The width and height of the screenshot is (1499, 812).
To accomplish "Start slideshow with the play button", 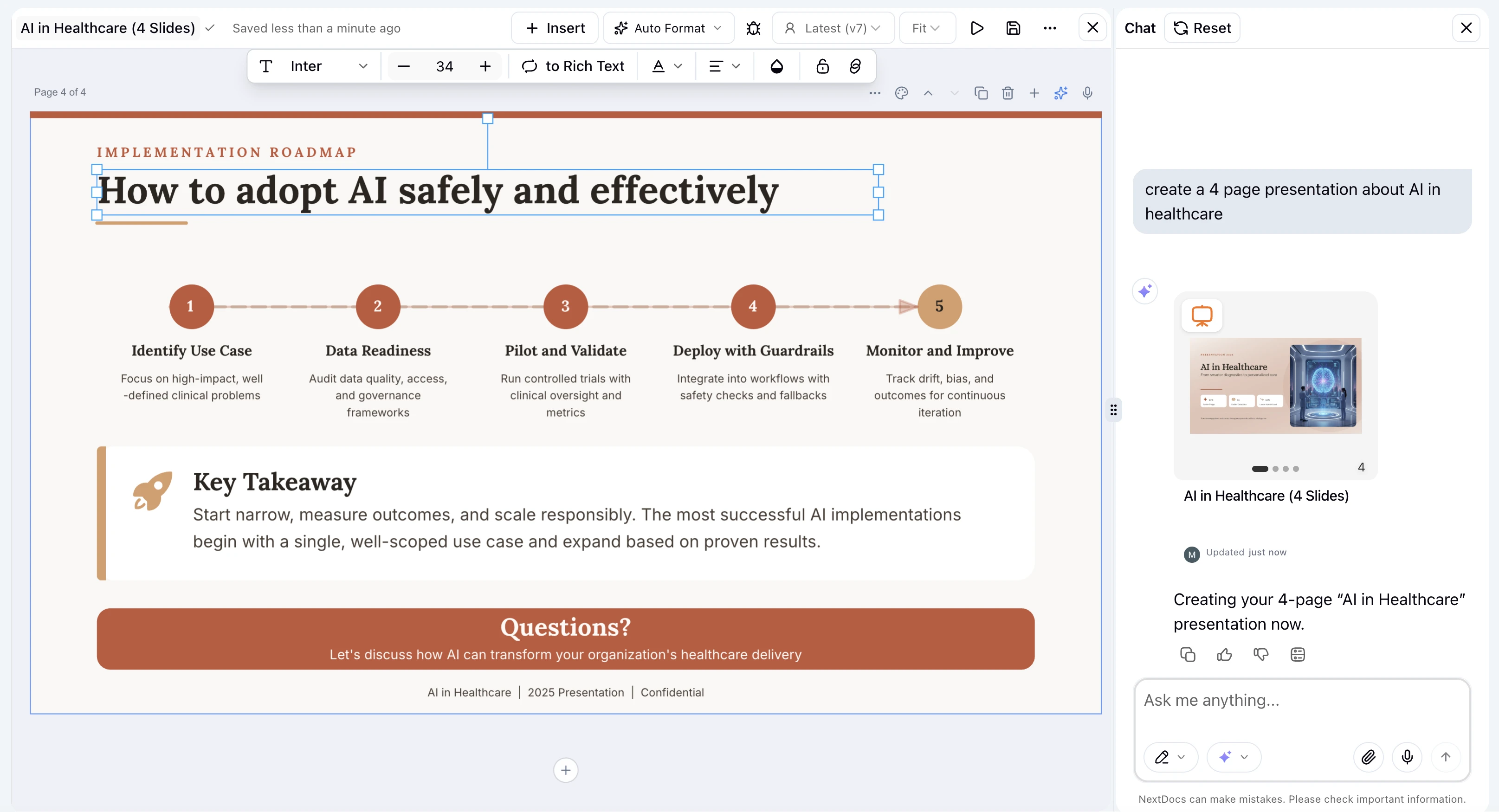I will tap(976, 28).
